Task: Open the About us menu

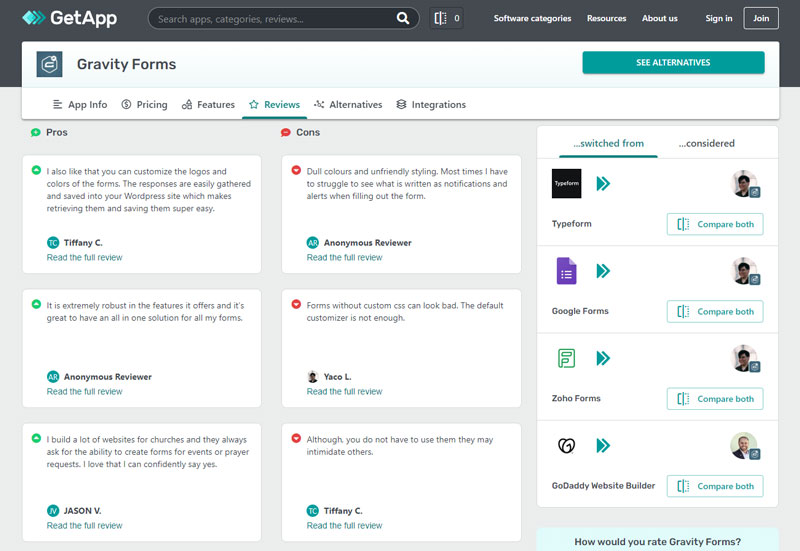Action: 659,18
